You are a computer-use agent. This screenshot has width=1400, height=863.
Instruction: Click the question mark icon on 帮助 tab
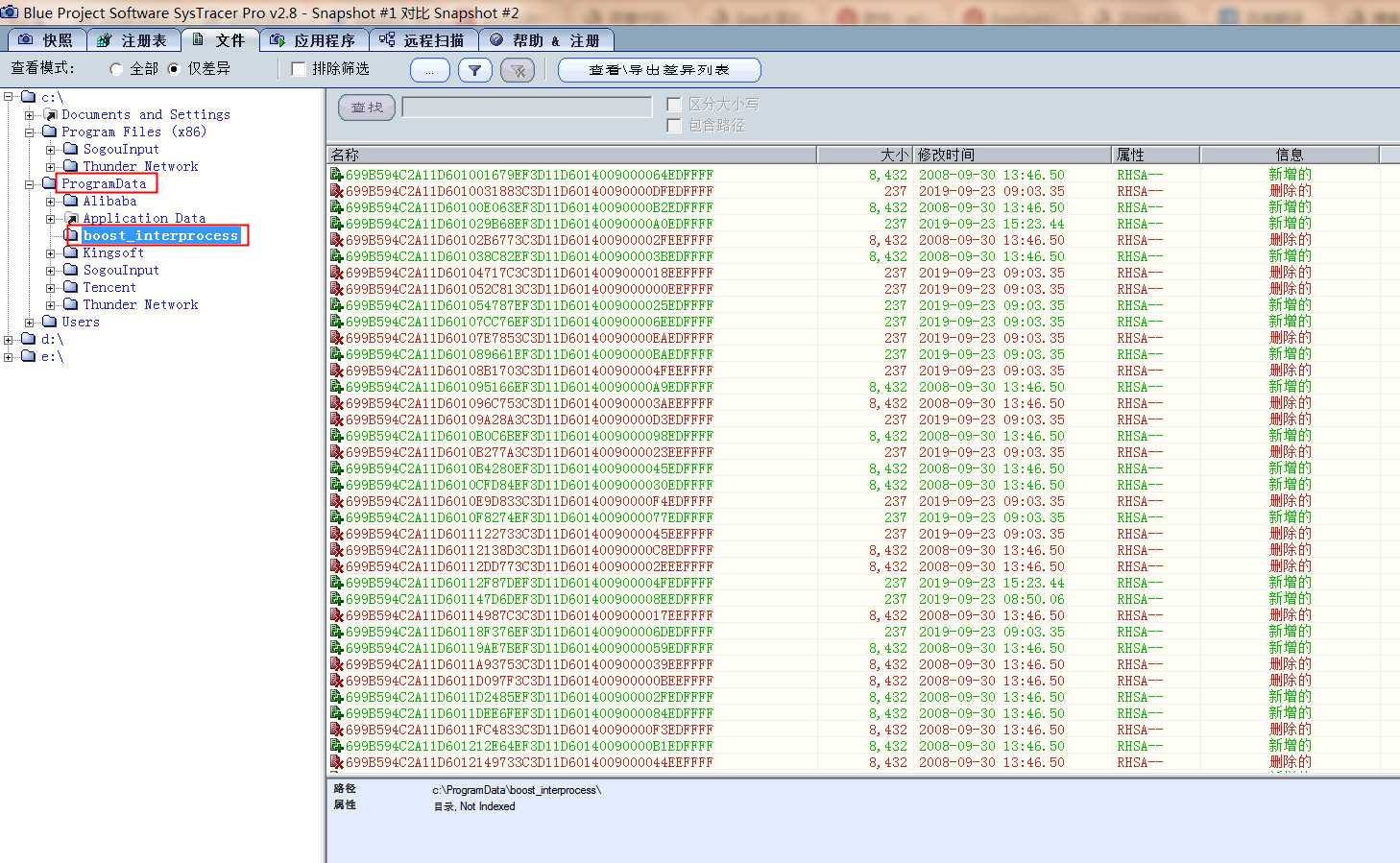pyautogui.click(x=496, y=39)
